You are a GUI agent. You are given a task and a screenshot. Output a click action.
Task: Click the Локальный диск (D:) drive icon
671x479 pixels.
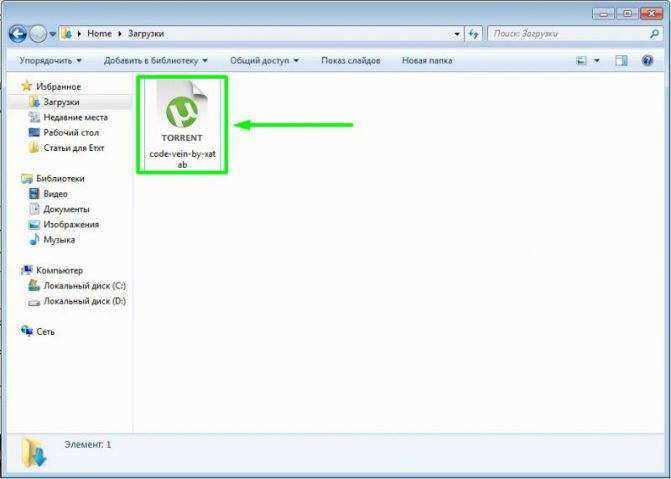pos(34,302)
